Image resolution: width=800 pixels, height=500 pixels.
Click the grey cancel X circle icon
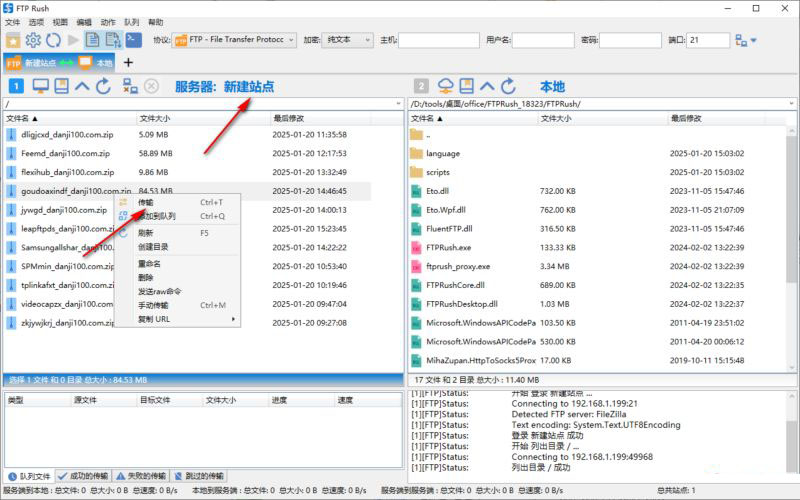(151, 86)
